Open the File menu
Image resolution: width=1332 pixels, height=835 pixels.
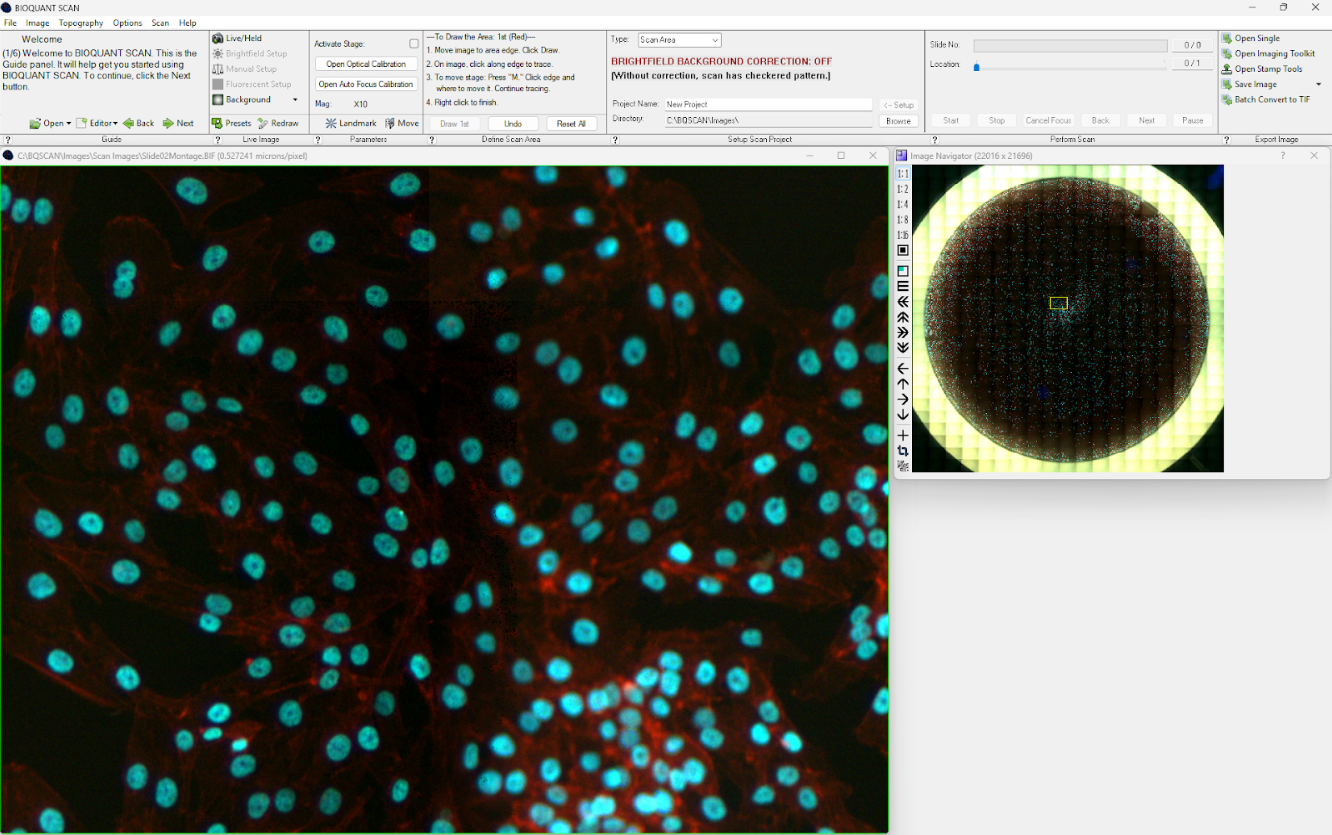coord(10,23)
